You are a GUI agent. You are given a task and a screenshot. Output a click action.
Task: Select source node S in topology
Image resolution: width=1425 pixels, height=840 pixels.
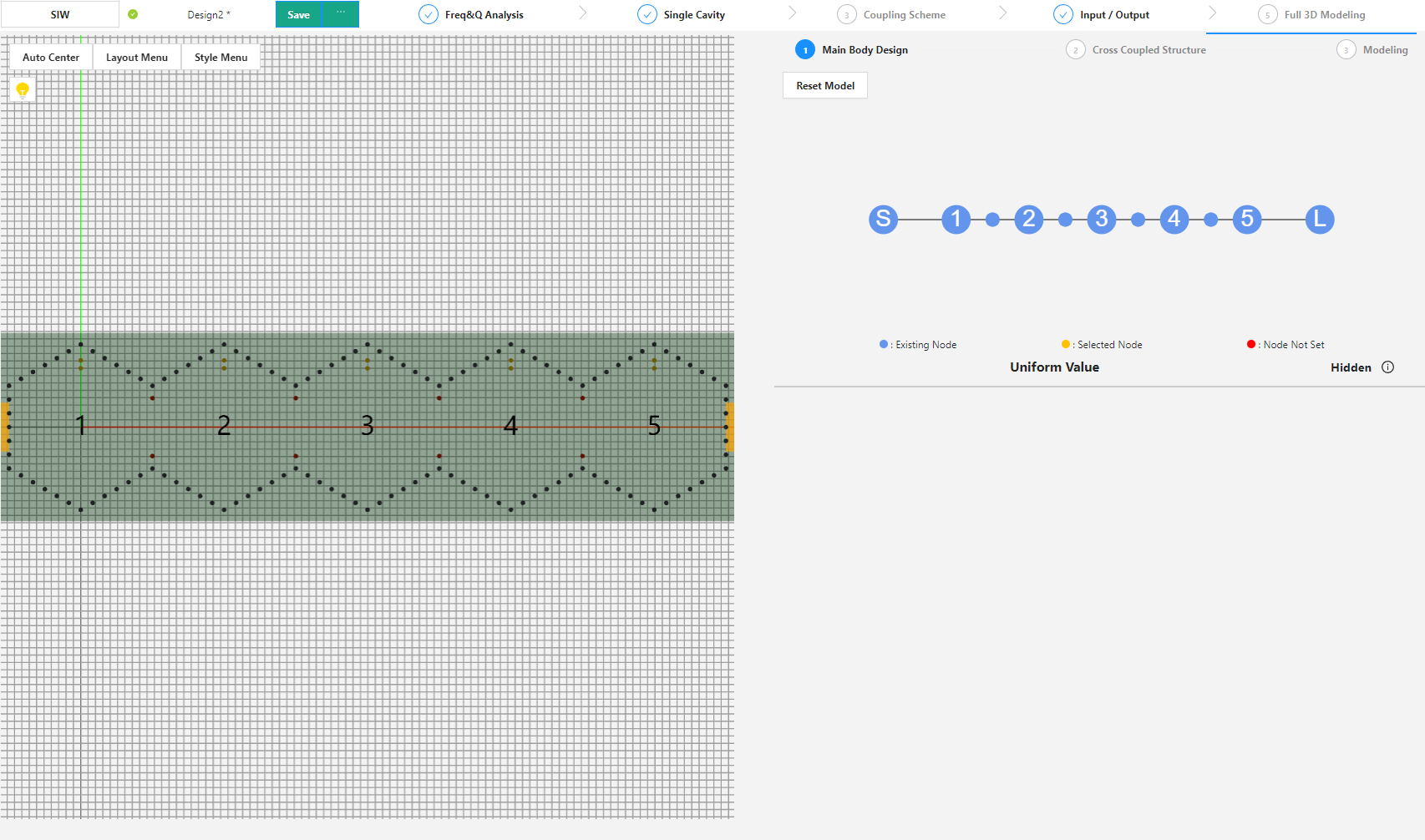tap(883, 220)
